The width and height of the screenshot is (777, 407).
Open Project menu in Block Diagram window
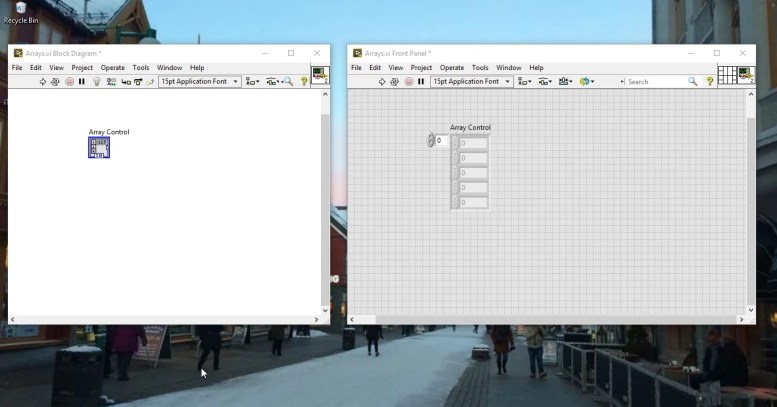pos(82,67)
